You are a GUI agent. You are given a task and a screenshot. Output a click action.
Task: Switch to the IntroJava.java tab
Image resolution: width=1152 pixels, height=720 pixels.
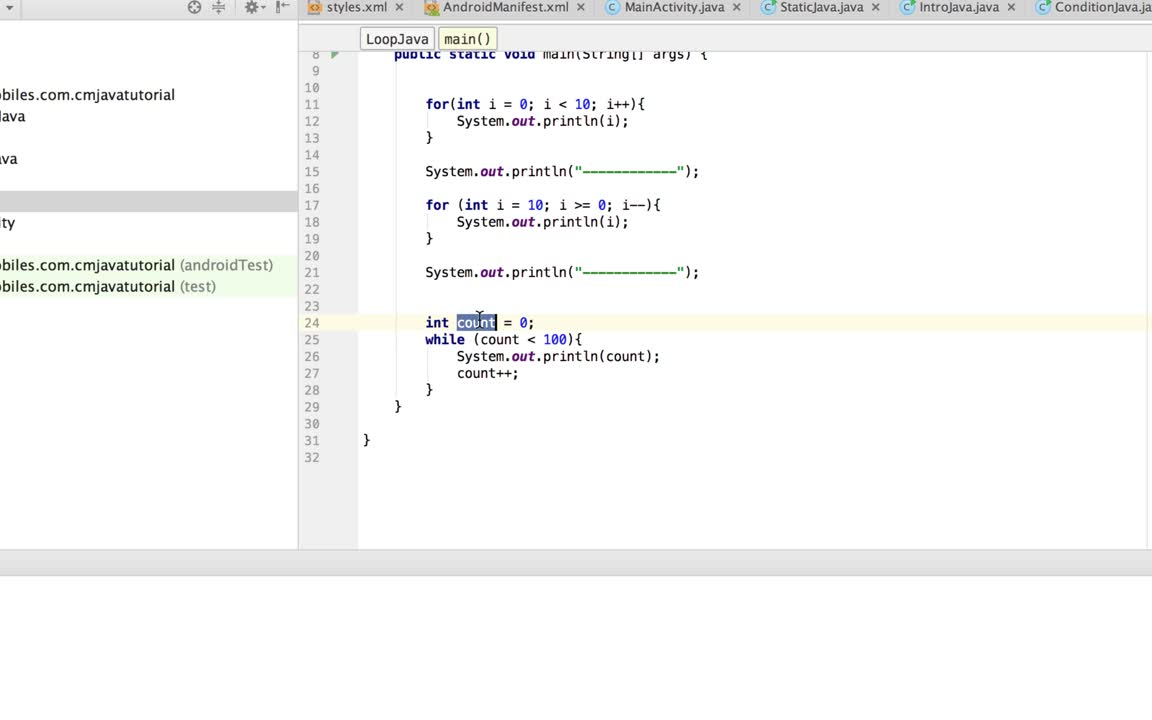[x=959, y=7]
